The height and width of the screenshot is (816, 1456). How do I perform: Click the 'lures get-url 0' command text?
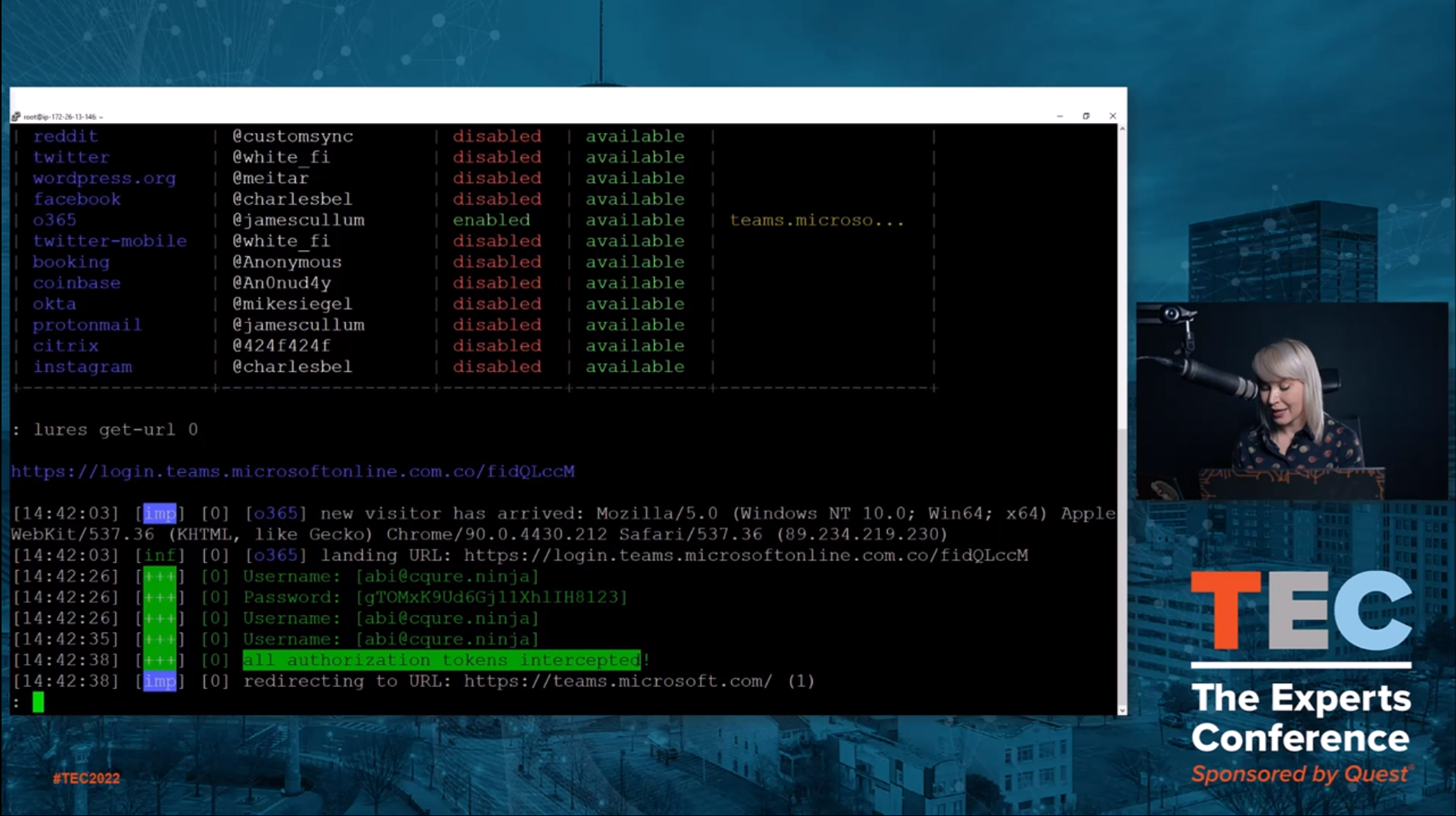coord(115,429)
